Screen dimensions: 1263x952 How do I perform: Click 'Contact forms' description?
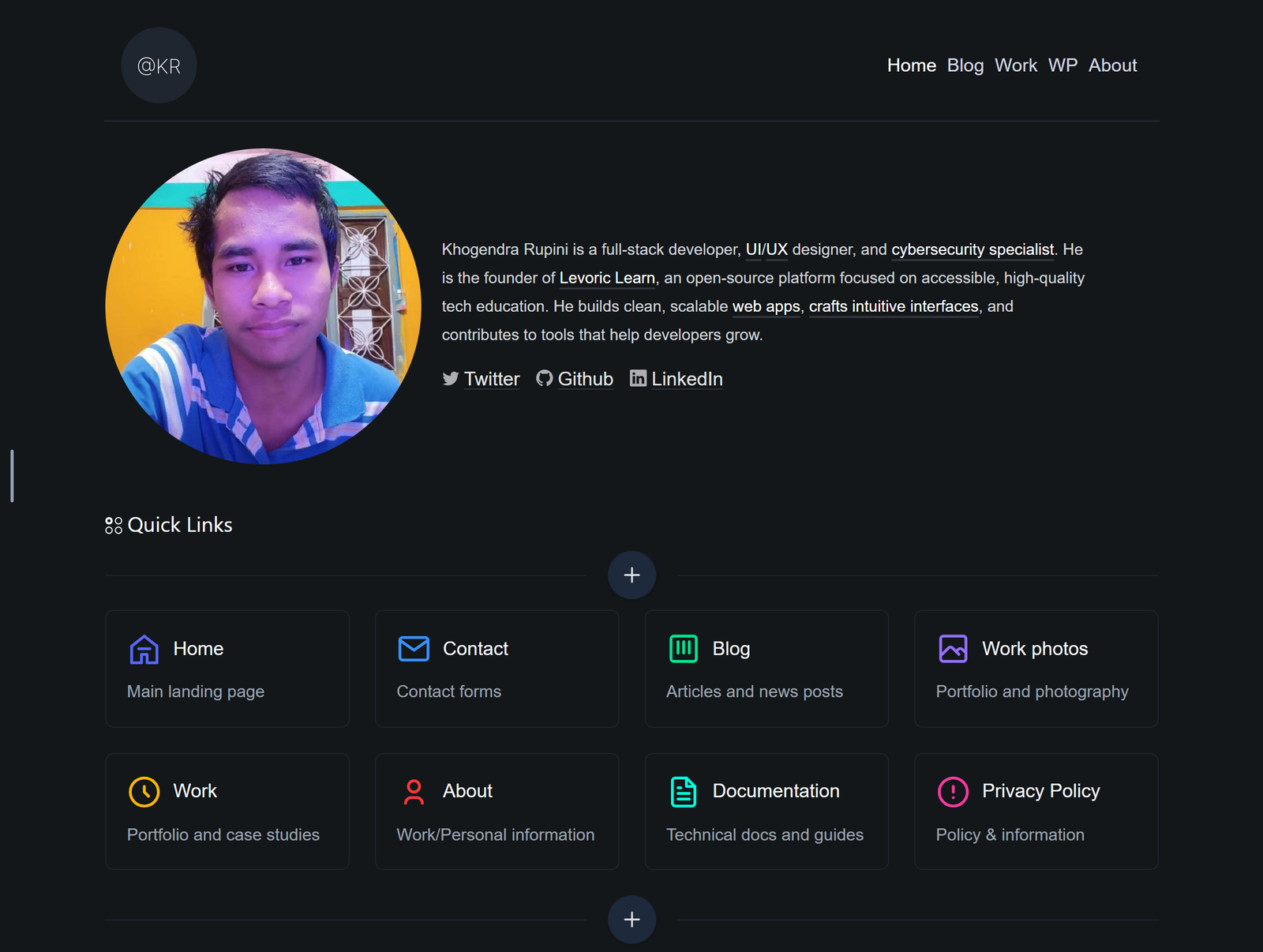[x=448, y=692]
